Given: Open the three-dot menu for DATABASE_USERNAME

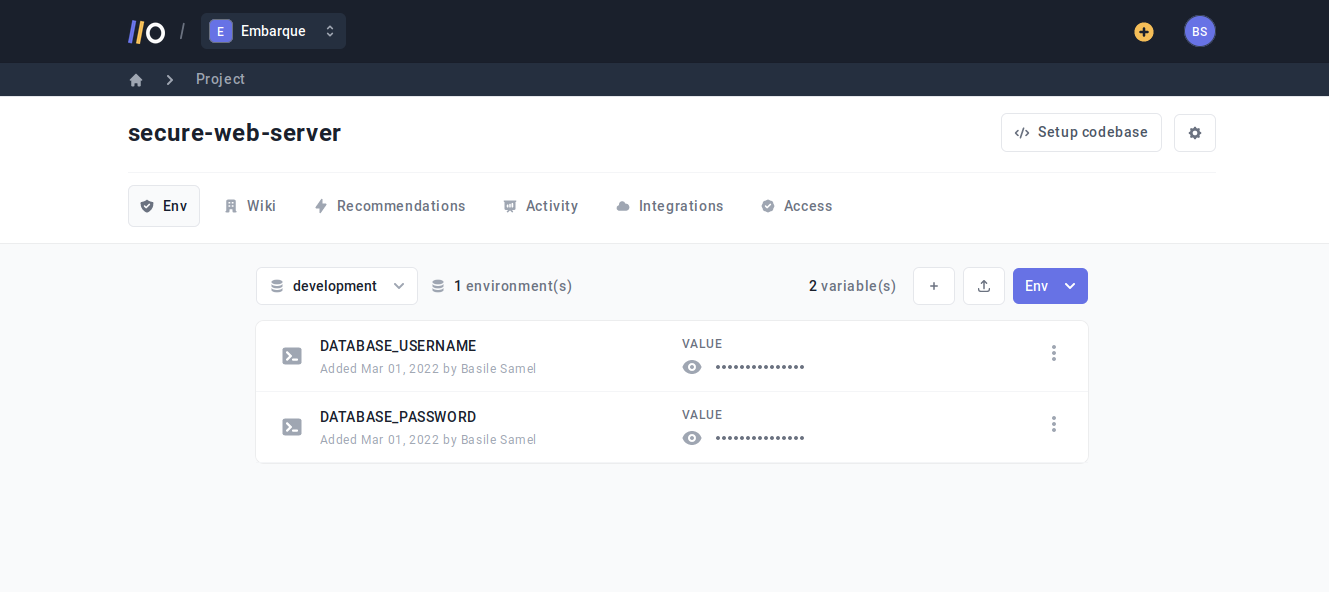Looking at the screenshot, I should click(1053, 353).
